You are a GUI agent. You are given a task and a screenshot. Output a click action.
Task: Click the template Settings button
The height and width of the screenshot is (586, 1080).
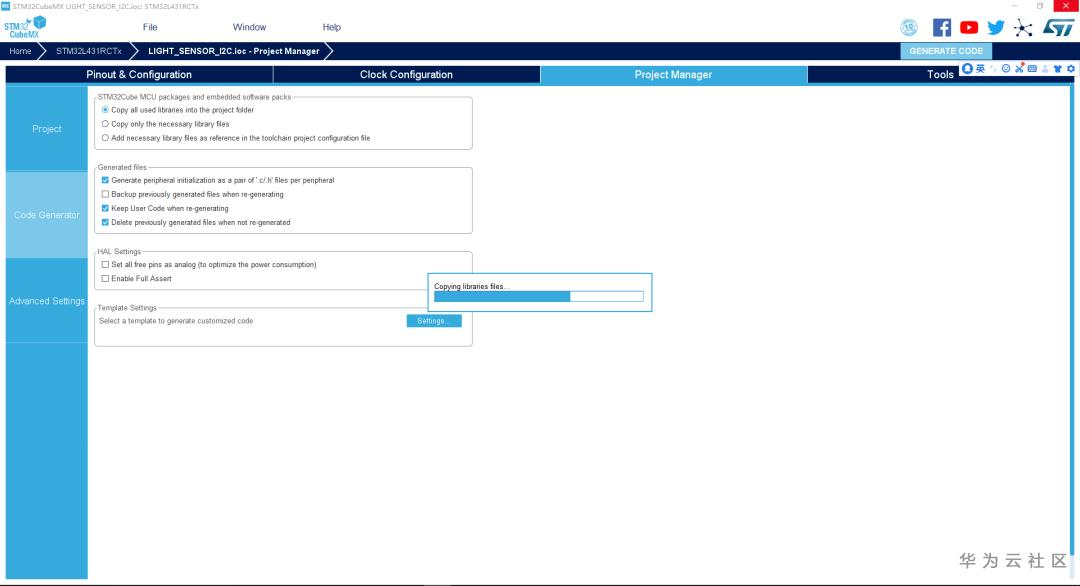pyautogui.click(x=434, y=321)
